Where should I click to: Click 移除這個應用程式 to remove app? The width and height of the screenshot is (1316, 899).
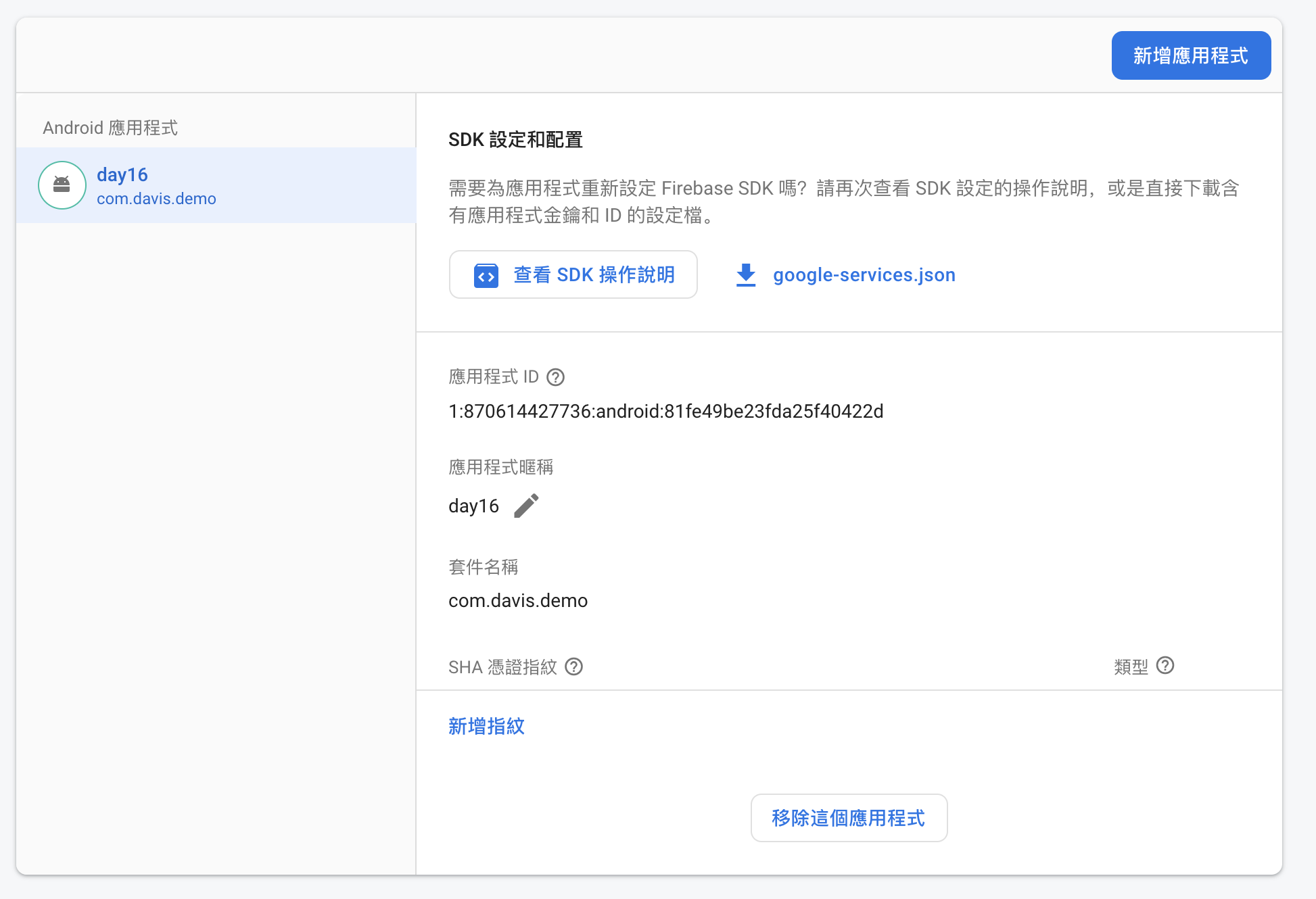(x=848, y=818)
